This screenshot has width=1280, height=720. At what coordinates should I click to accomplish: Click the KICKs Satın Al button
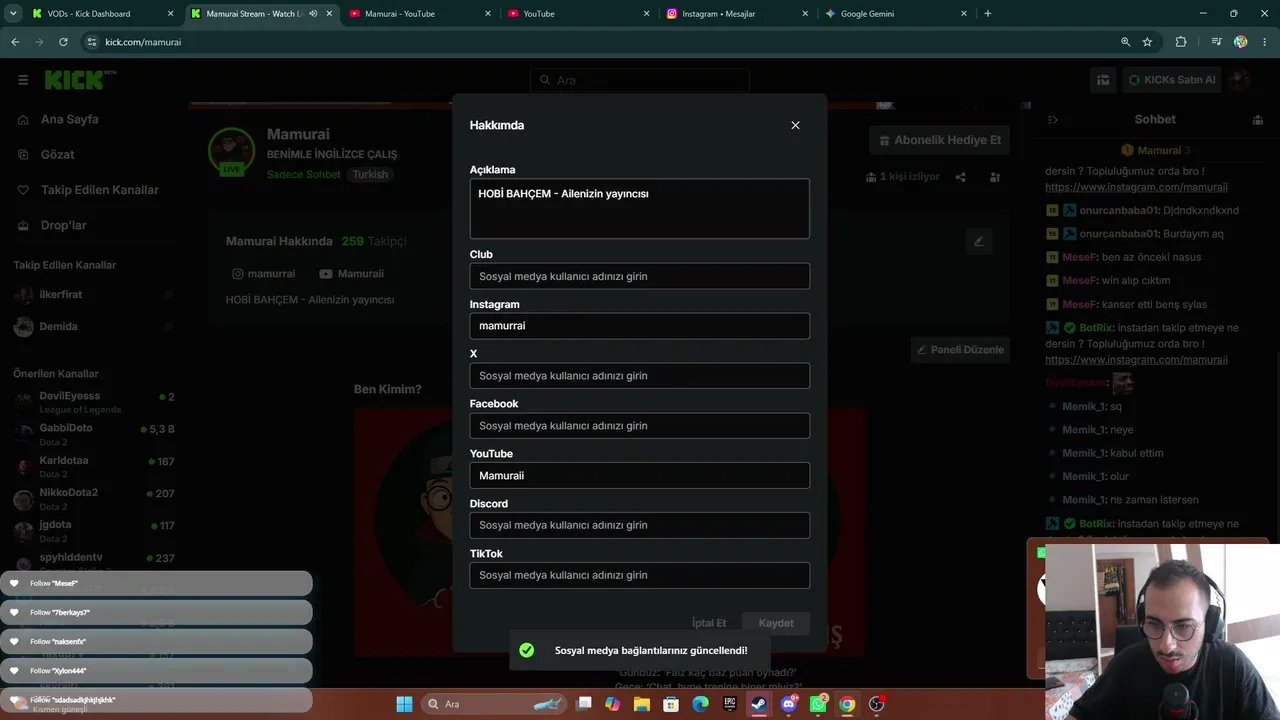[x=1172, y=80]
